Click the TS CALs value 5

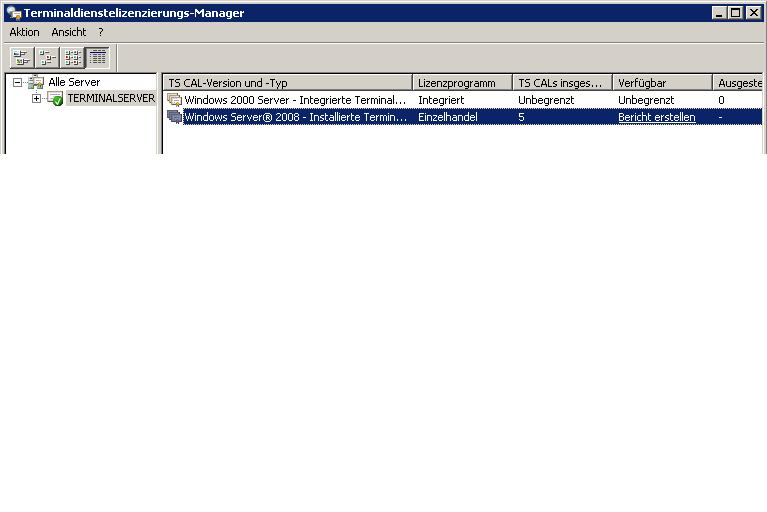coord(521,117)
